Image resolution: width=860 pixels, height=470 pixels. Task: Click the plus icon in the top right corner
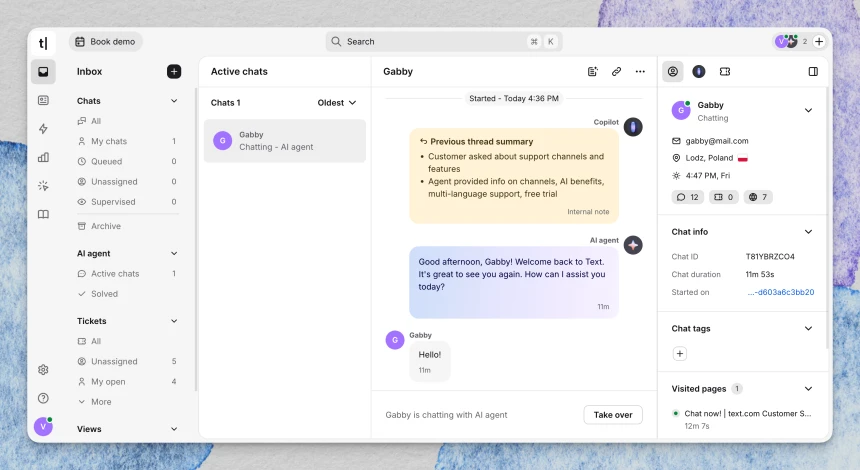[x=819, y=42]
